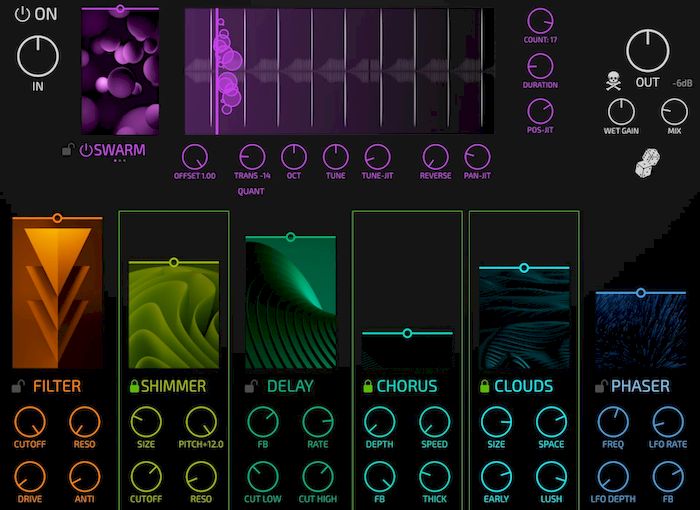Screen dimensions: 700x510
Task: Click the CHORUS THICK knob
Action: pyautogui.click(x=434, y=477)
